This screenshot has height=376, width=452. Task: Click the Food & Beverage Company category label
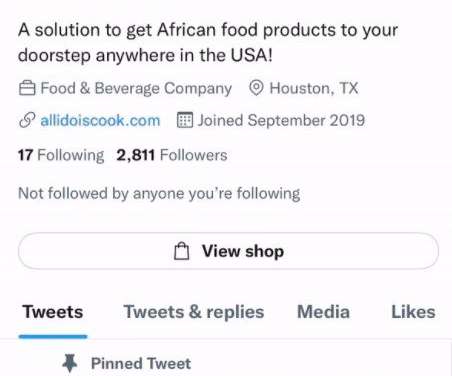tap(136, 89)
